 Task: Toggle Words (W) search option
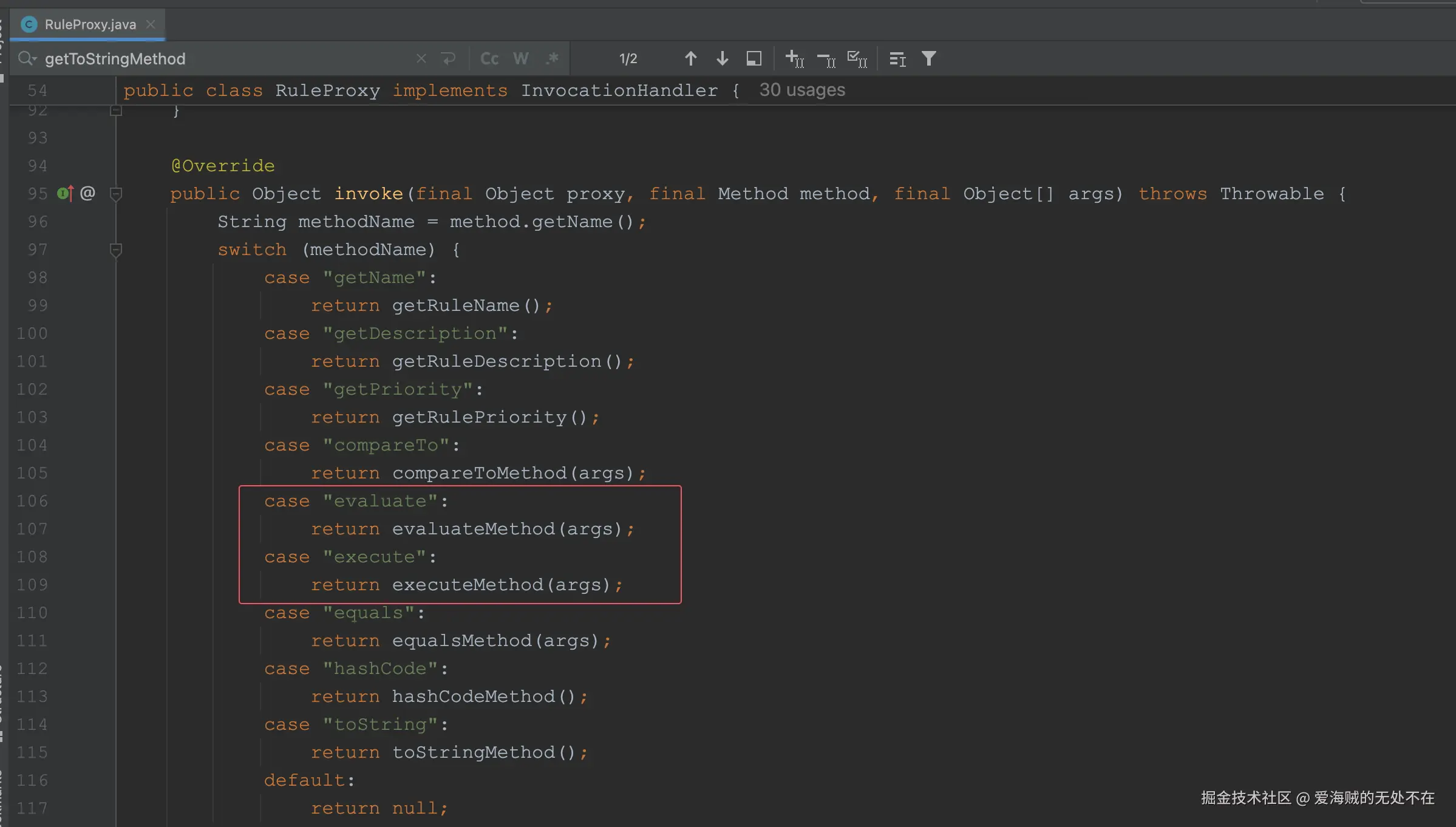point(520,59)
